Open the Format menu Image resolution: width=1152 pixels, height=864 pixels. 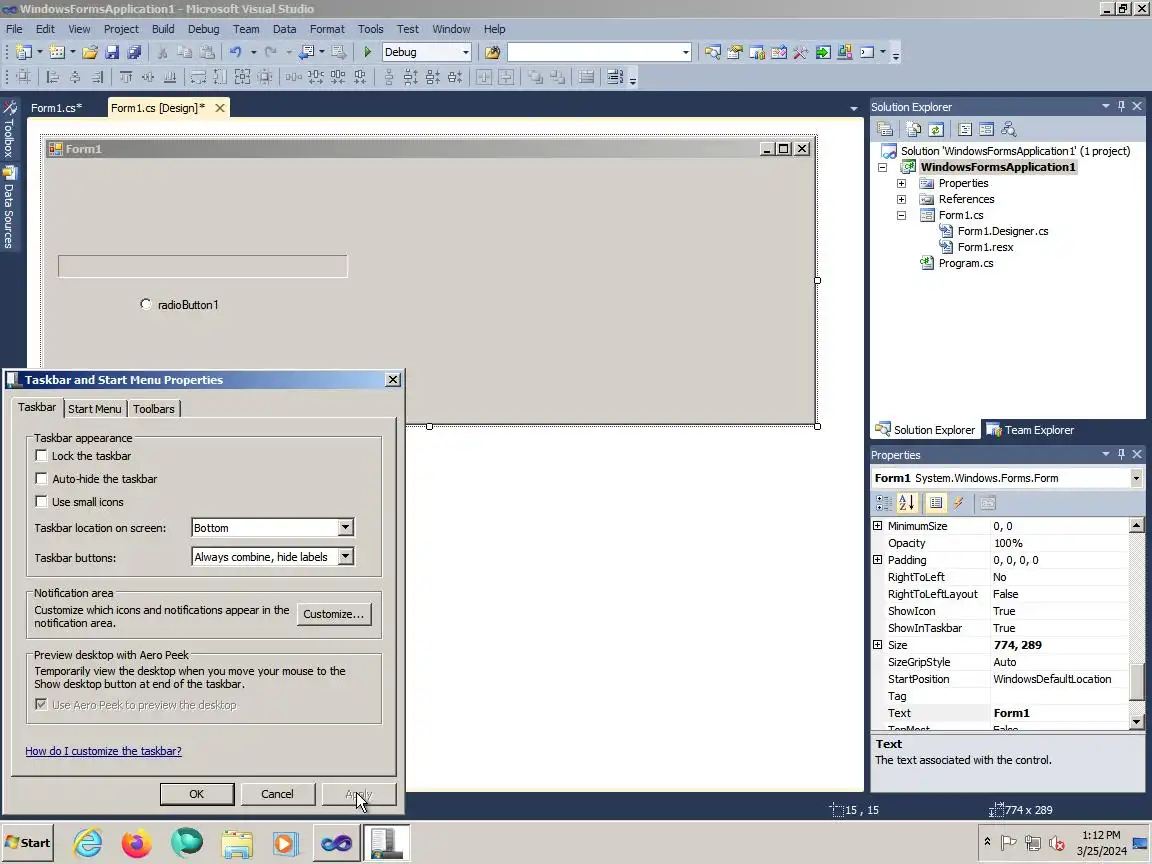click(327, 29)
